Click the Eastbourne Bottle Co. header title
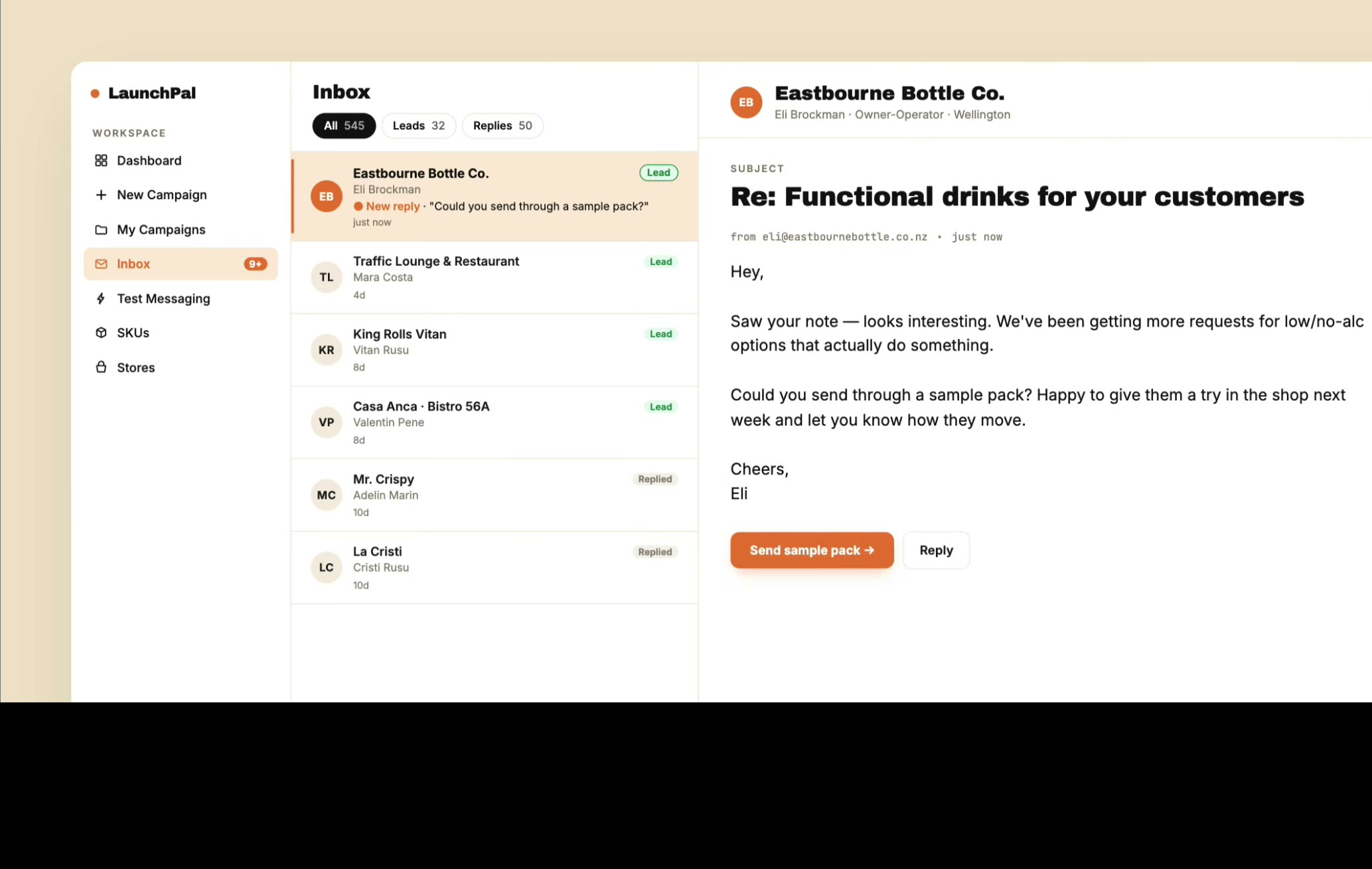 click(889, 93)
